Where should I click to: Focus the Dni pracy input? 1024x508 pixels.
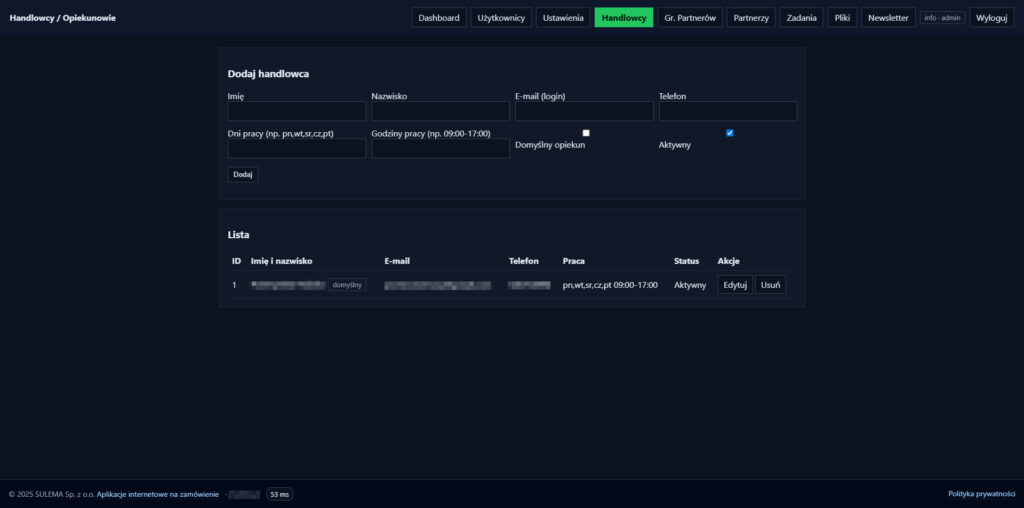tap(297, 148)
